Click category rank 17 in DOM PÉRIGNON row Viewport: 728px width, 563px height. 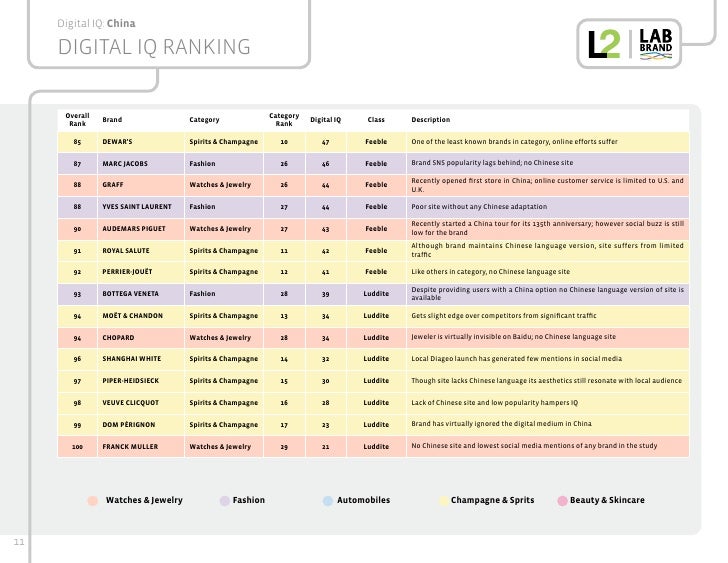pos(284,425)
